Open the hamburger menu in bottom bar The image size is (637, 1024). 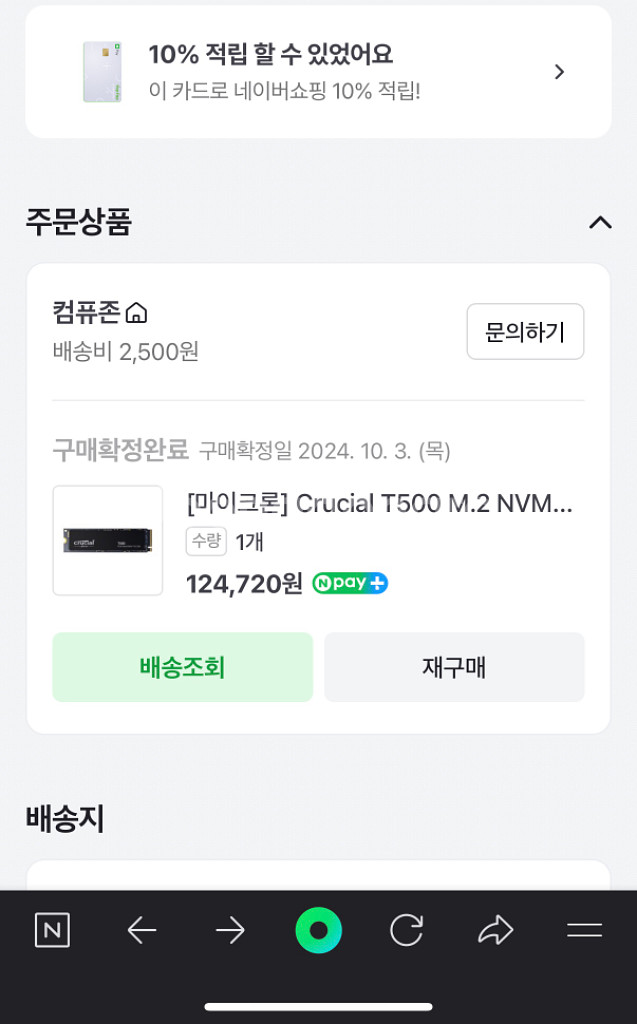coord(584,931)
